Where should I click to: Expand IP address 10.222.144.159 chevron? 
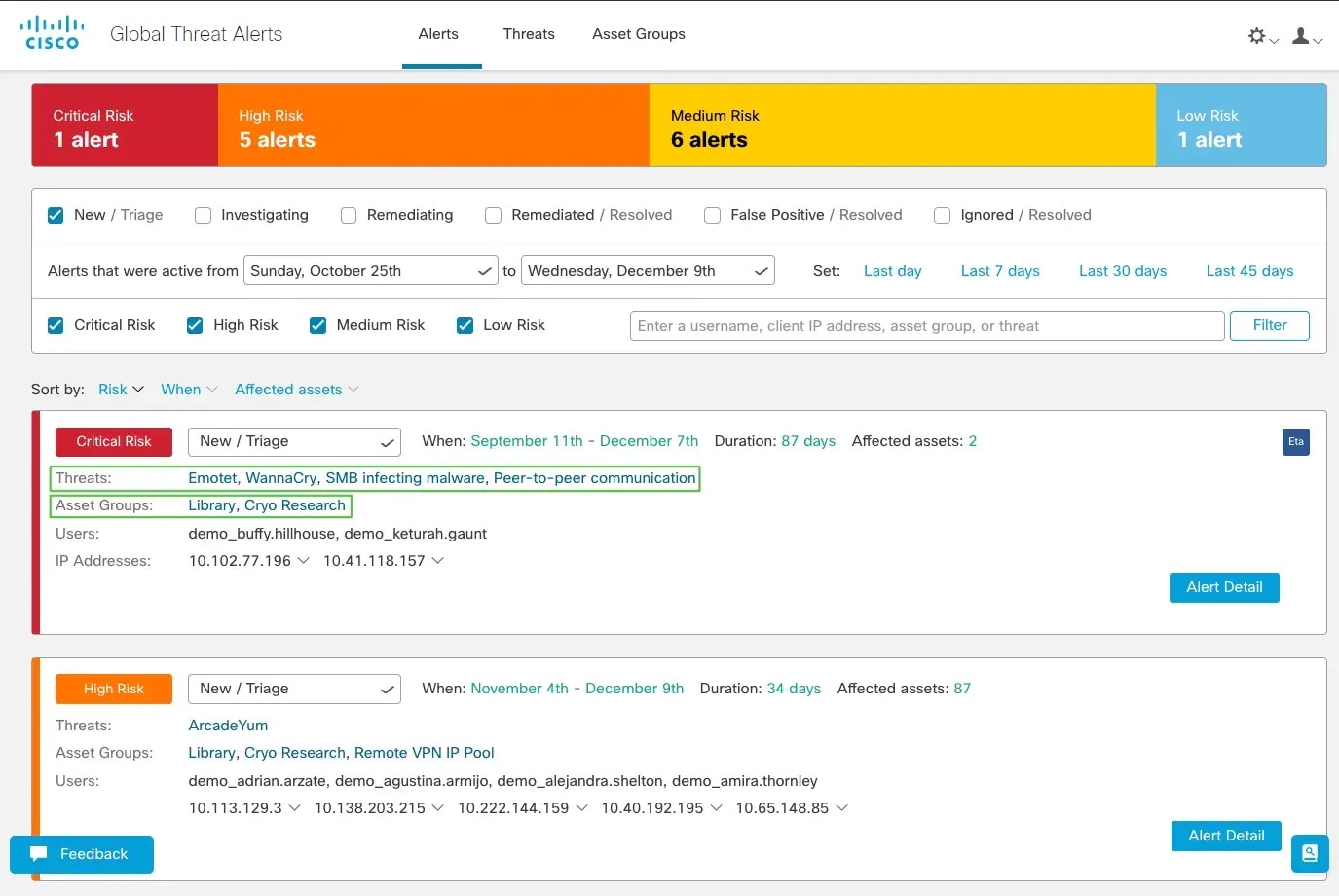(x=581, y=808)
